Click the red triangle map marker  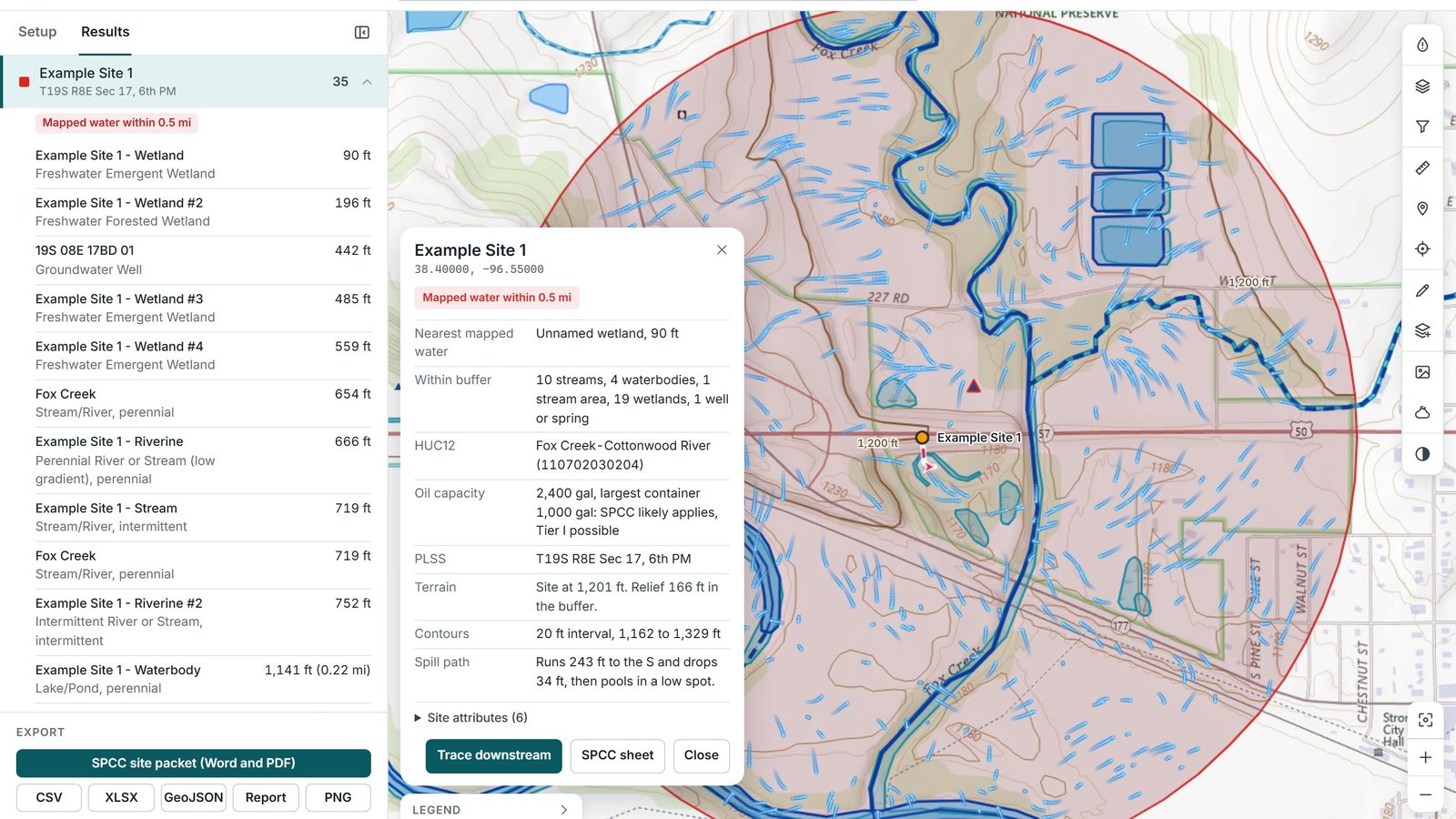[x=974, y=386]
